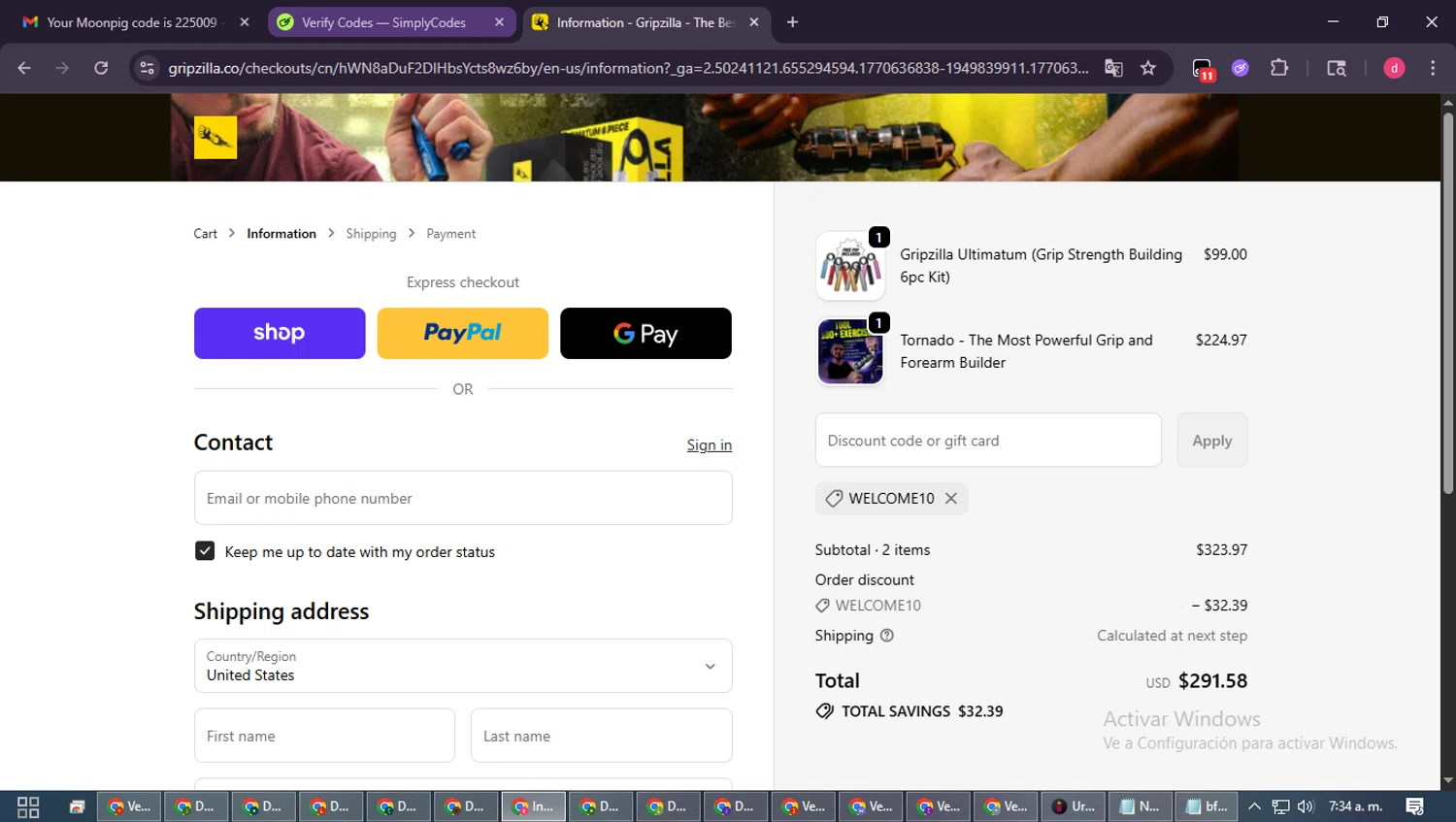The width and height of the screenshot is (1456, 822).
Task: Pay with the Shop Pay button
Action: [x=280, y=333]
